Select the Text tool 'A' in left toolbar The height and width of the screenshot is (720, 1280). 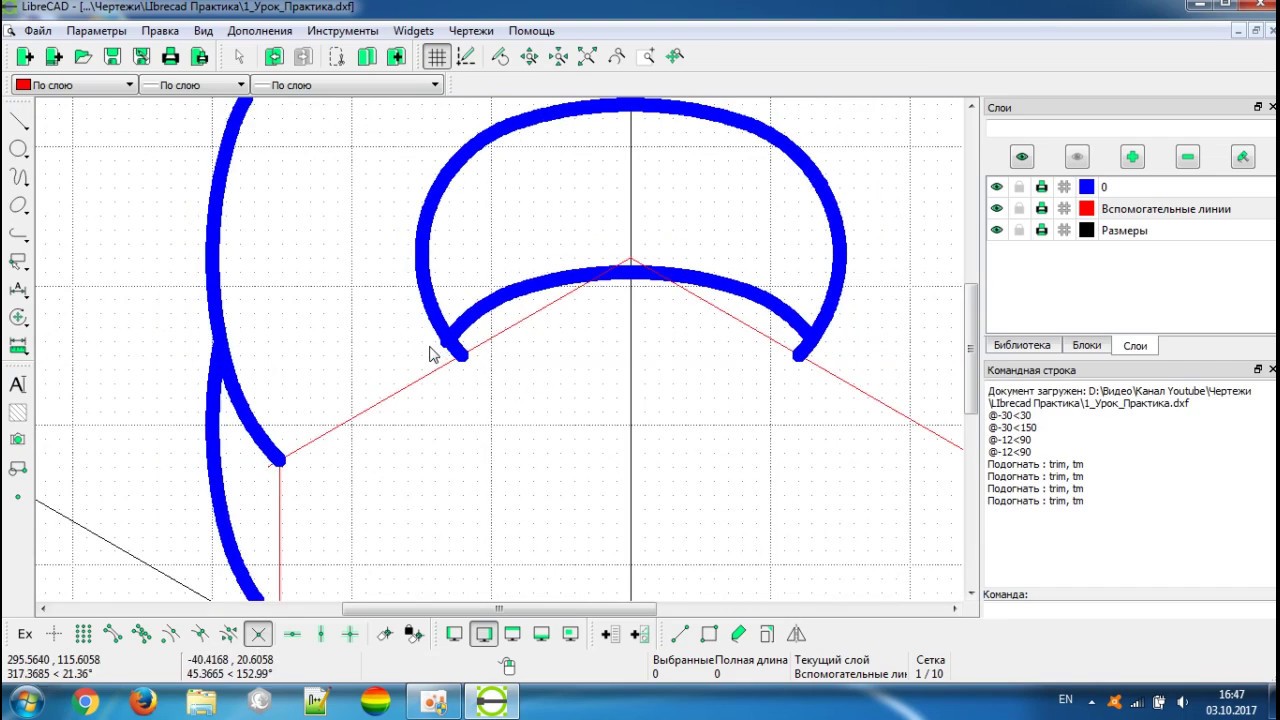[x=18, y=385]
